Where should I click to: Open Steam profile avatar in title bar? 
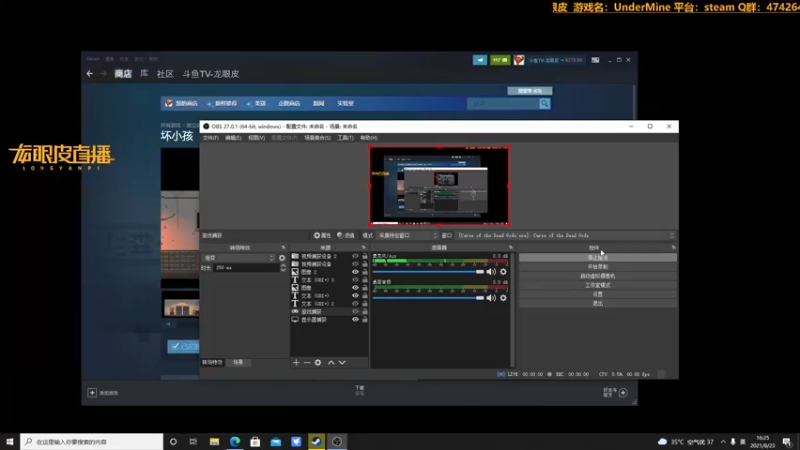[x=519, y=60]
